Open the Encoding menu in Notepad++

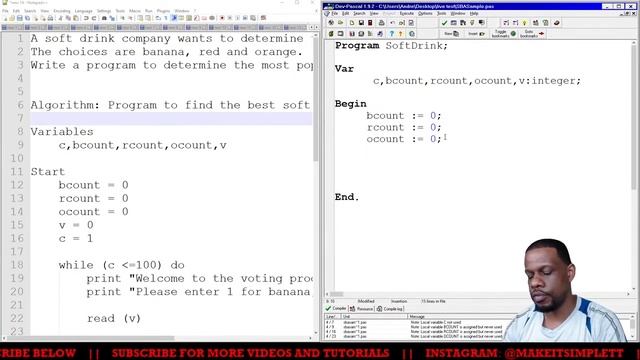[x=62, y=11]
